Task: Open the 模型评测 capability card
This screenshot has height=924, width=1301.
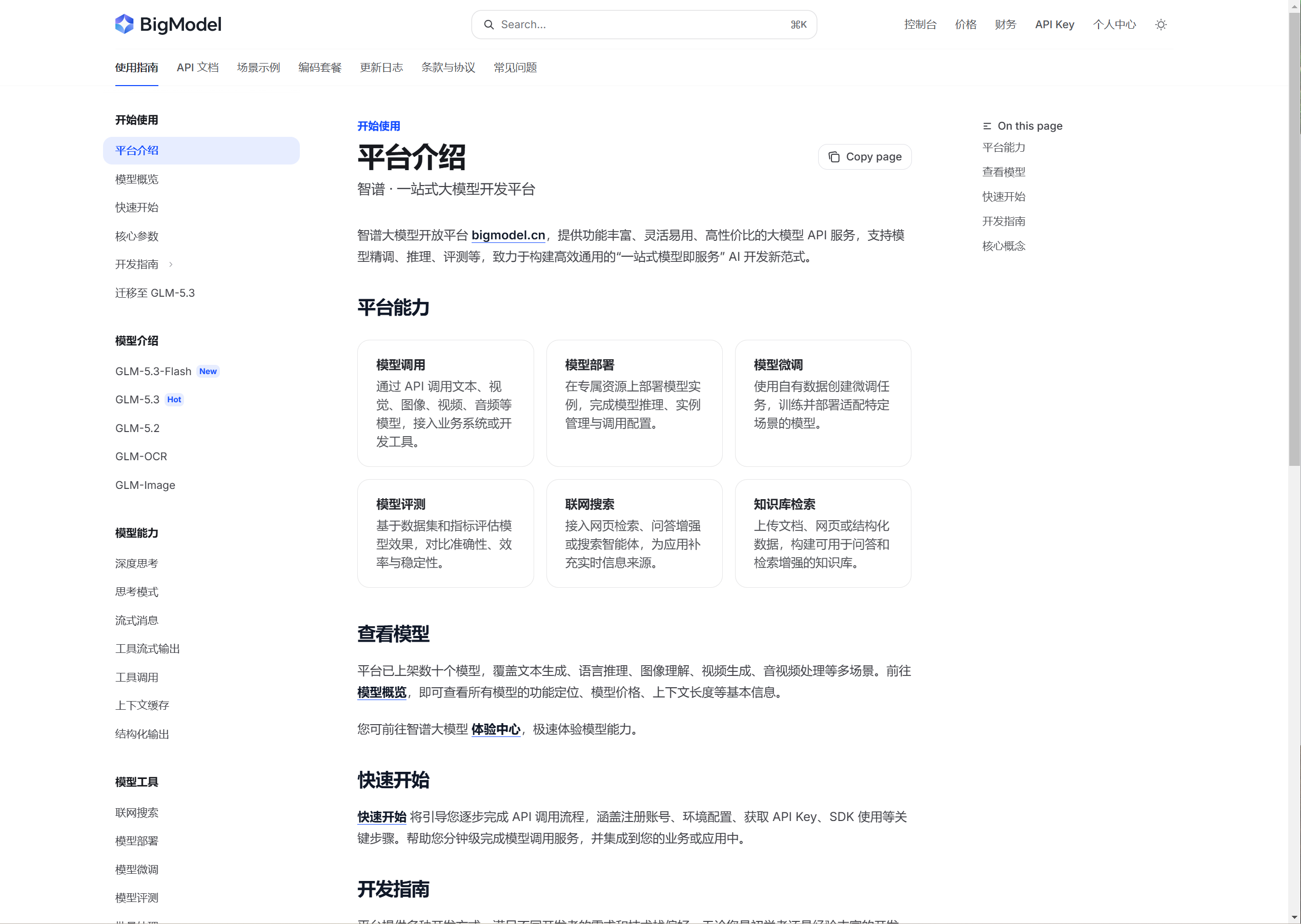Action: click(445, 533)
